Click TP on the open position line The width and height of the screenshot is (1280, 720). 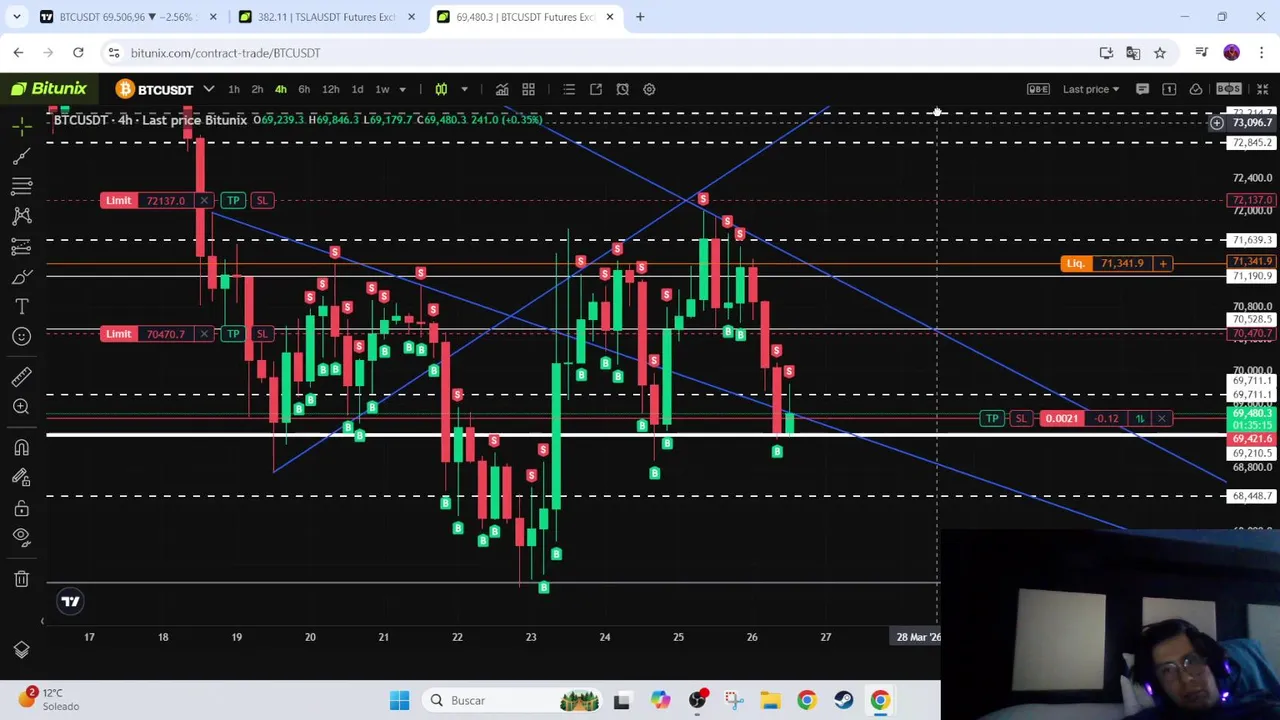pos(992,418)
